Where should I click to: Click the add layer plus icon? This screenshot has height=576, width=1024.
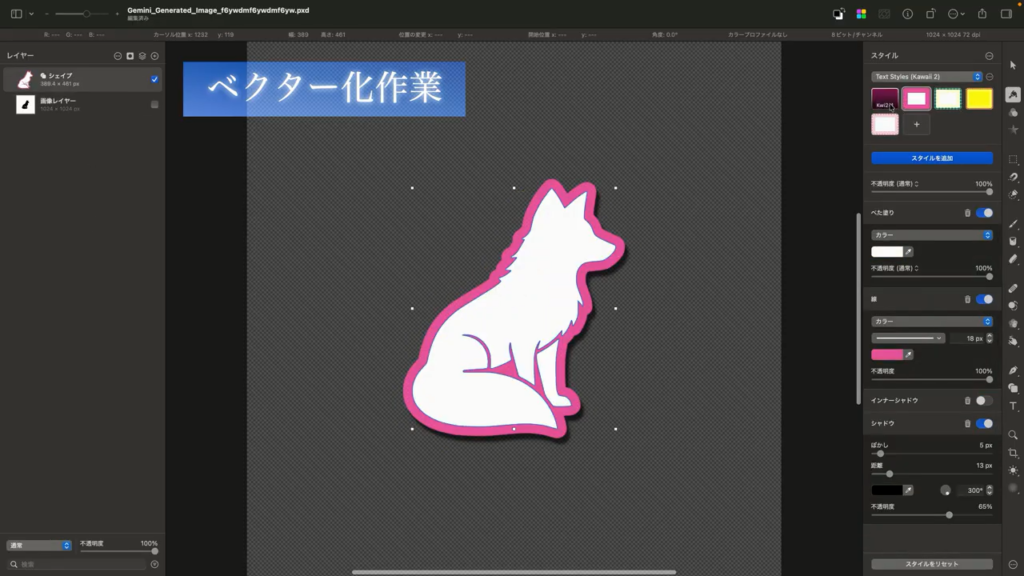pyautogui.click(x=155, y=56)
